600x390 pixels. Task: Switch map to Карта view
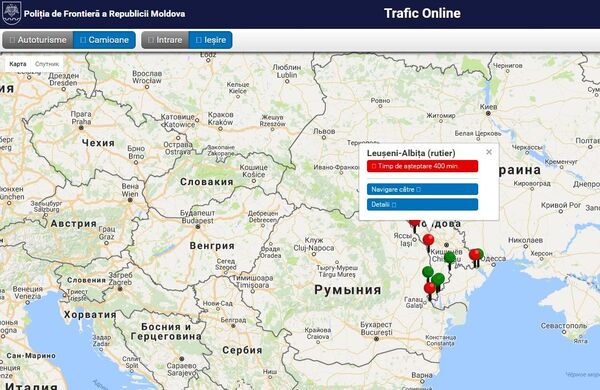(18, 64)
